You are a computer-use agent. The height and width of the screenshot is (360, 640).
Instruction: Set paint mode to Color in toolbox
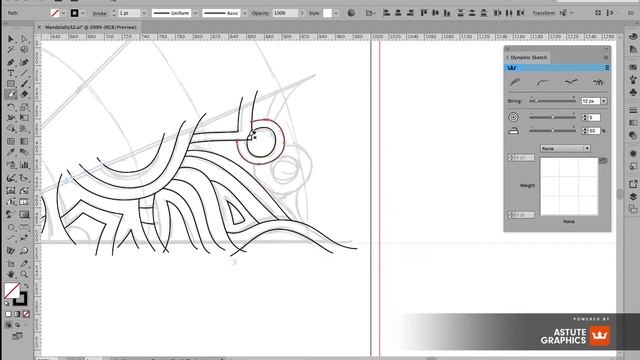pyautogui.click(x=8, y=314)
